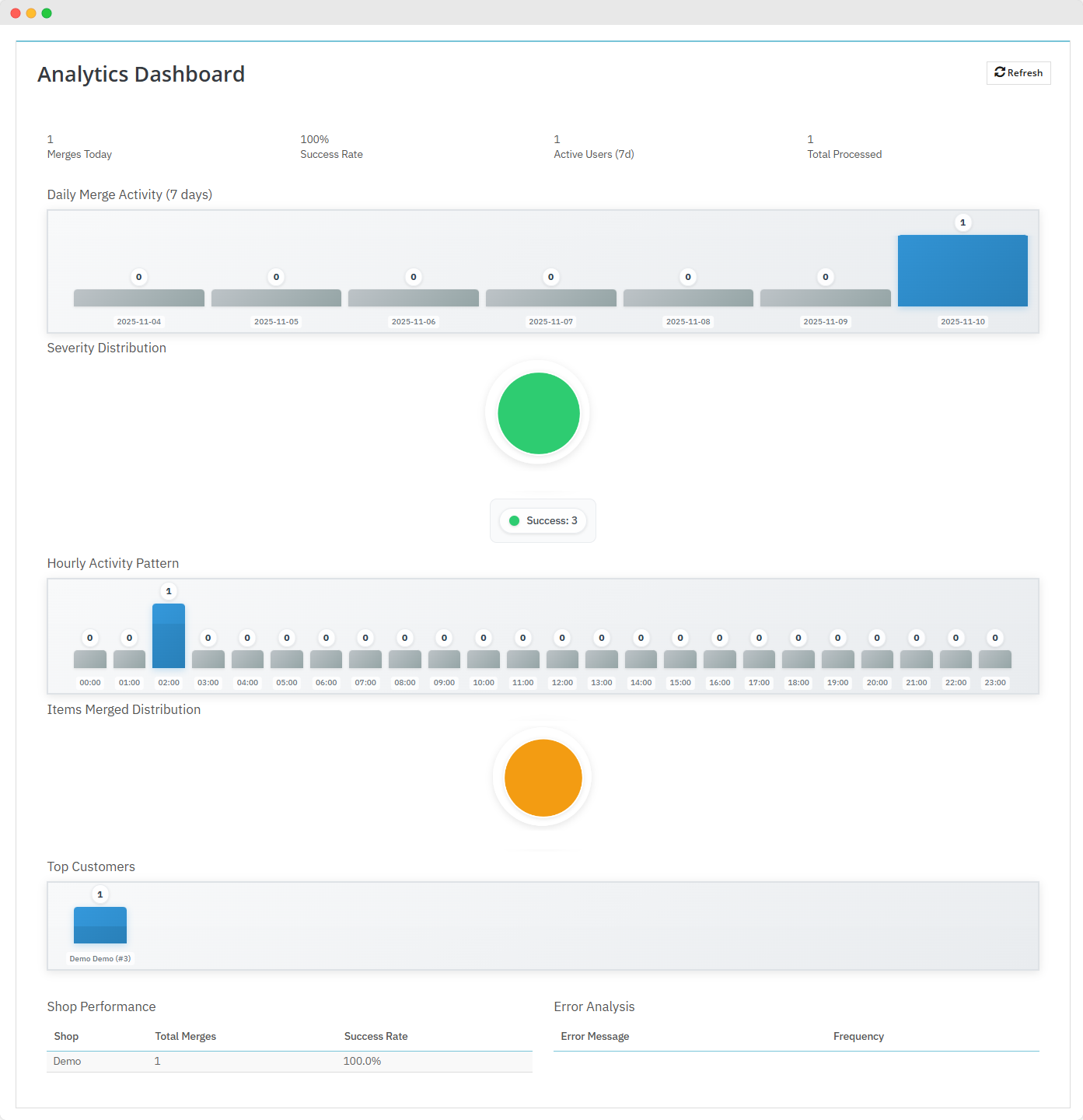Click the Demo Demo (#3) customer bar

pos(100,926)
